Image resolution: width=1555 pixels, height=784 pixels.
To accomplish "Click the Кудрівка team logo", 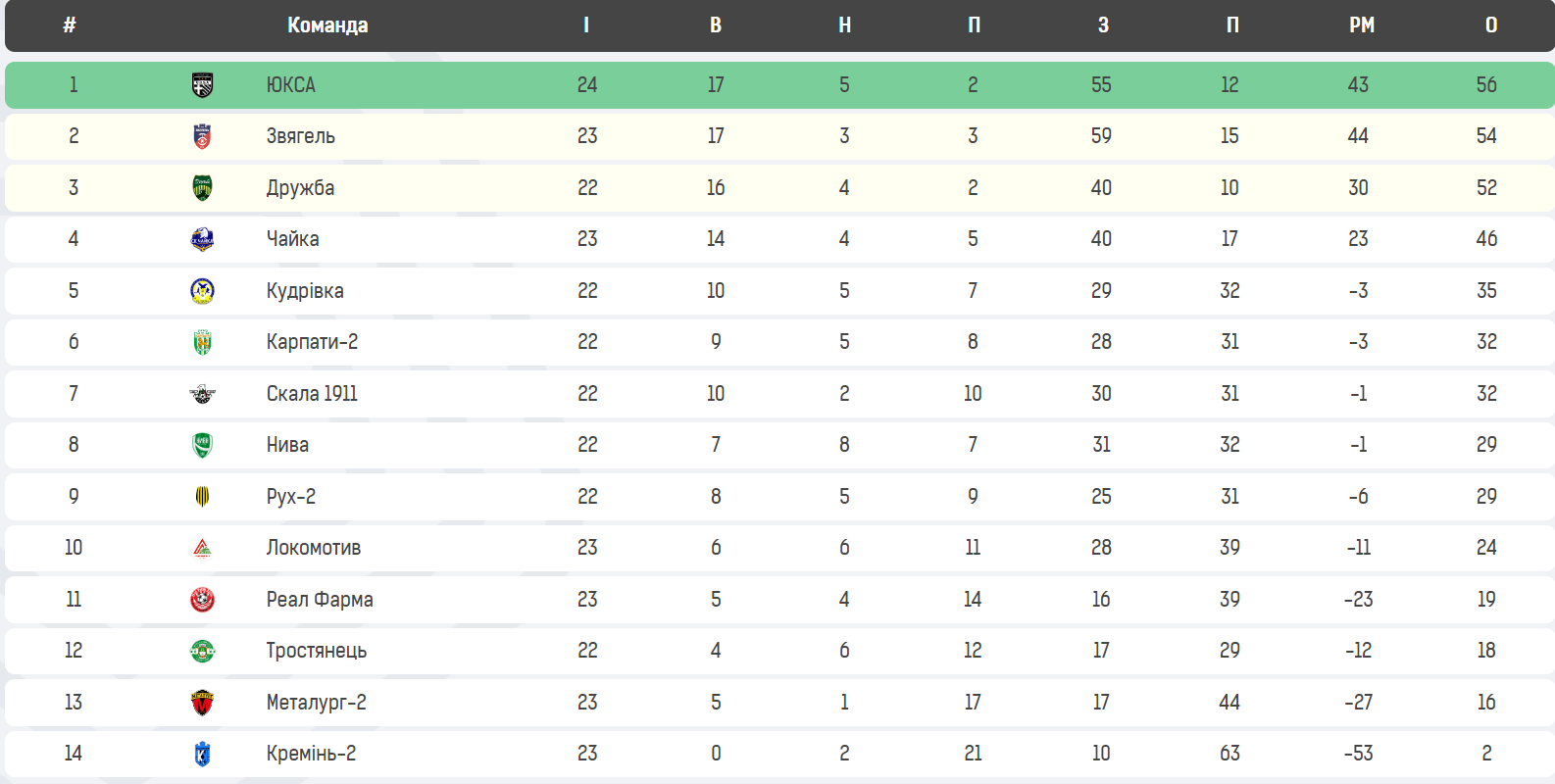I will tap(202, 291).
